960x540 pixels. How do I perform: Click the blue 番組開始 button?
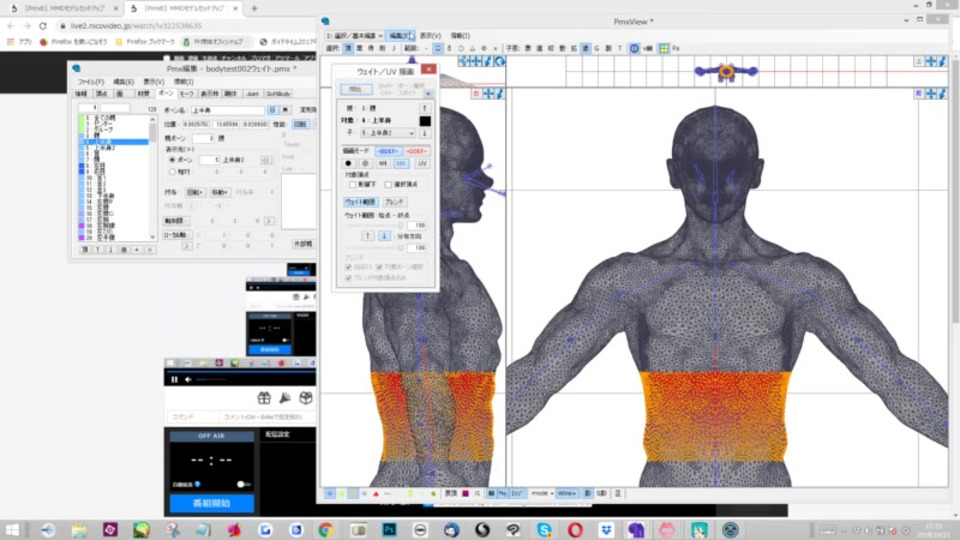click(211, 503)
